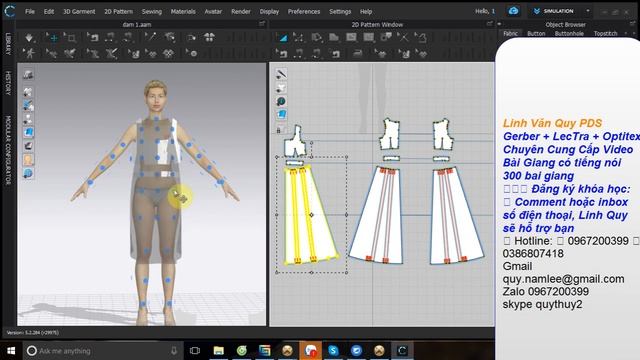Viewport: 640px width, 360px height.
Task: Select the blue Edit Pattern tool in 2D toolbar
Action: (283, 38)
